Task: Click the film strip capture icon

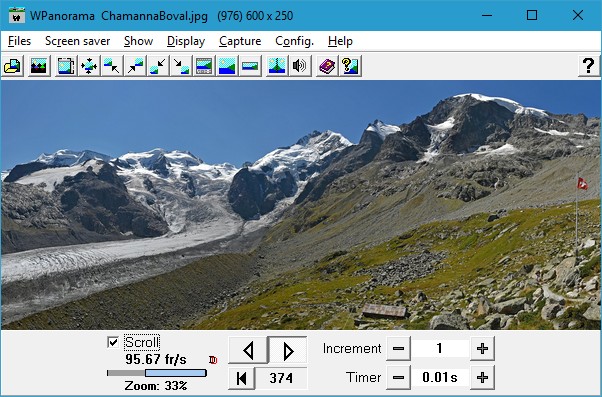Action: point(66,66)
